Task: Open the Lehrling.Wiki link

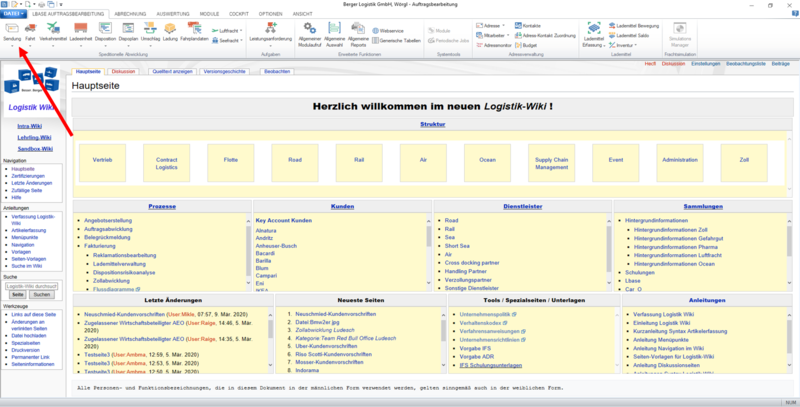Action: tap(34, 138)
